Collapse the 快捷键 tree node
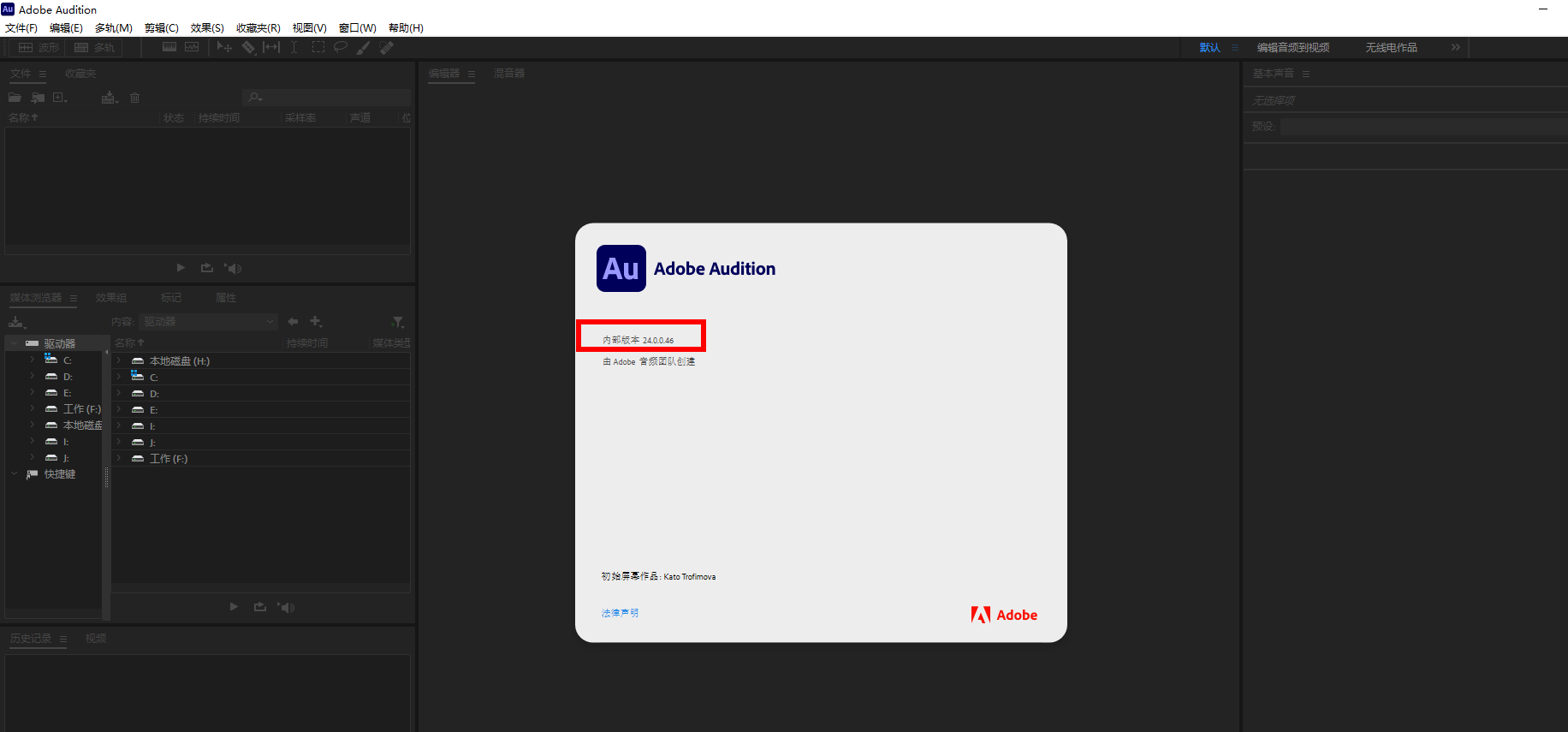 (x=15, y=473)
